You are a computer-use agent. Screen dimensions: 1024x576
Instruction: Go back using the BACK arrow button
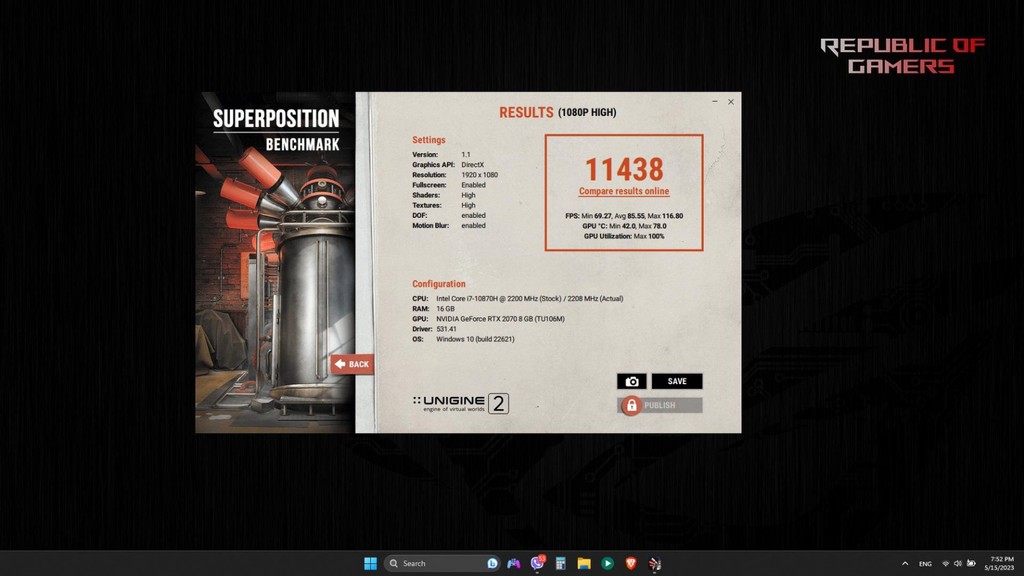point(352,364)
